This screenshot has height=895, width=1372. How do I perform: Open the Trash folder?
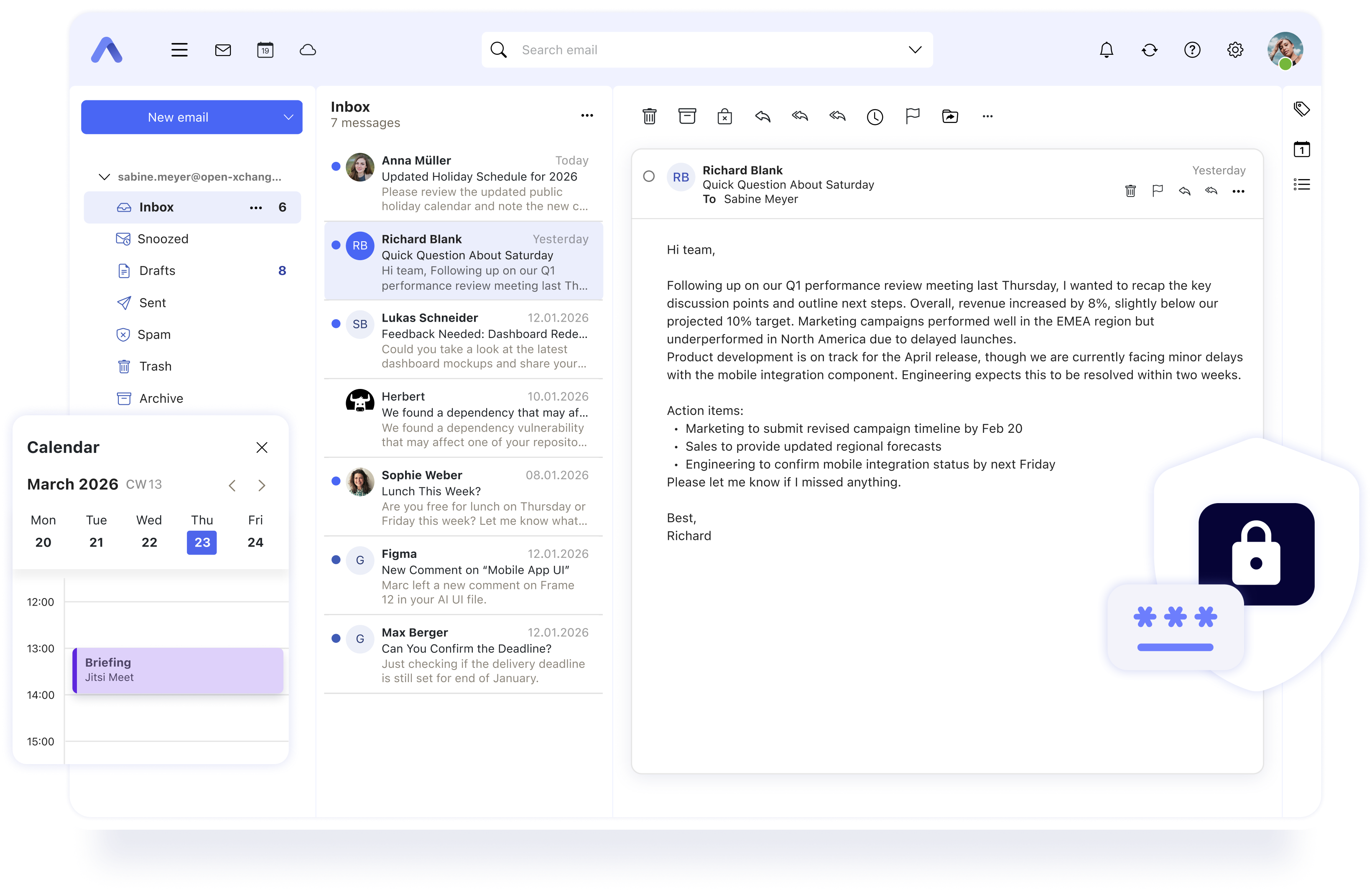(x=193, y=366)
